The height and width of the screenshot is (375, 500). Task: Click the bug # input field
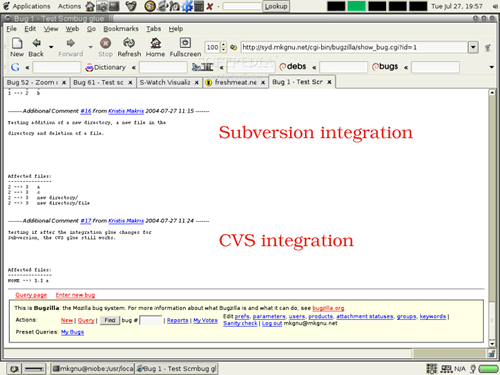click(151, 321)
